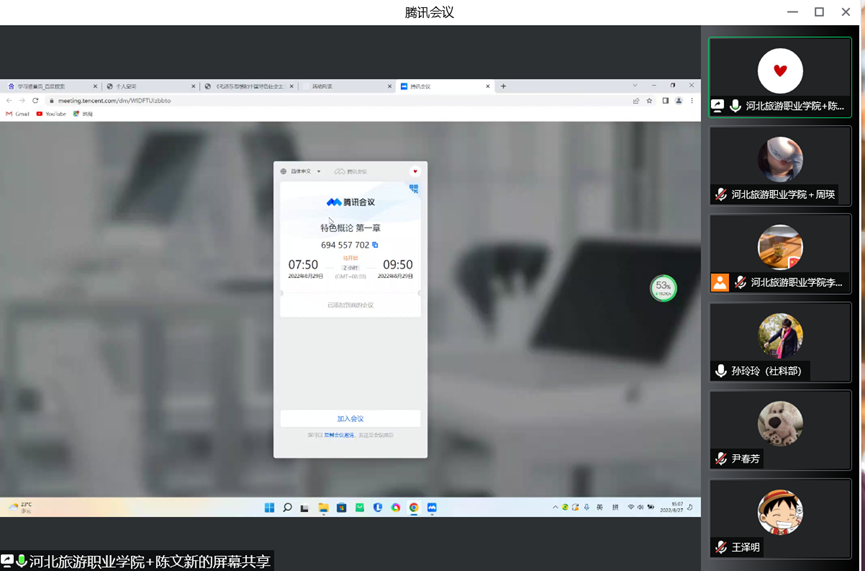Open Microsoft Store from the taskbar
This screenshot has width=865, height=571.
(x=341, y=508)
